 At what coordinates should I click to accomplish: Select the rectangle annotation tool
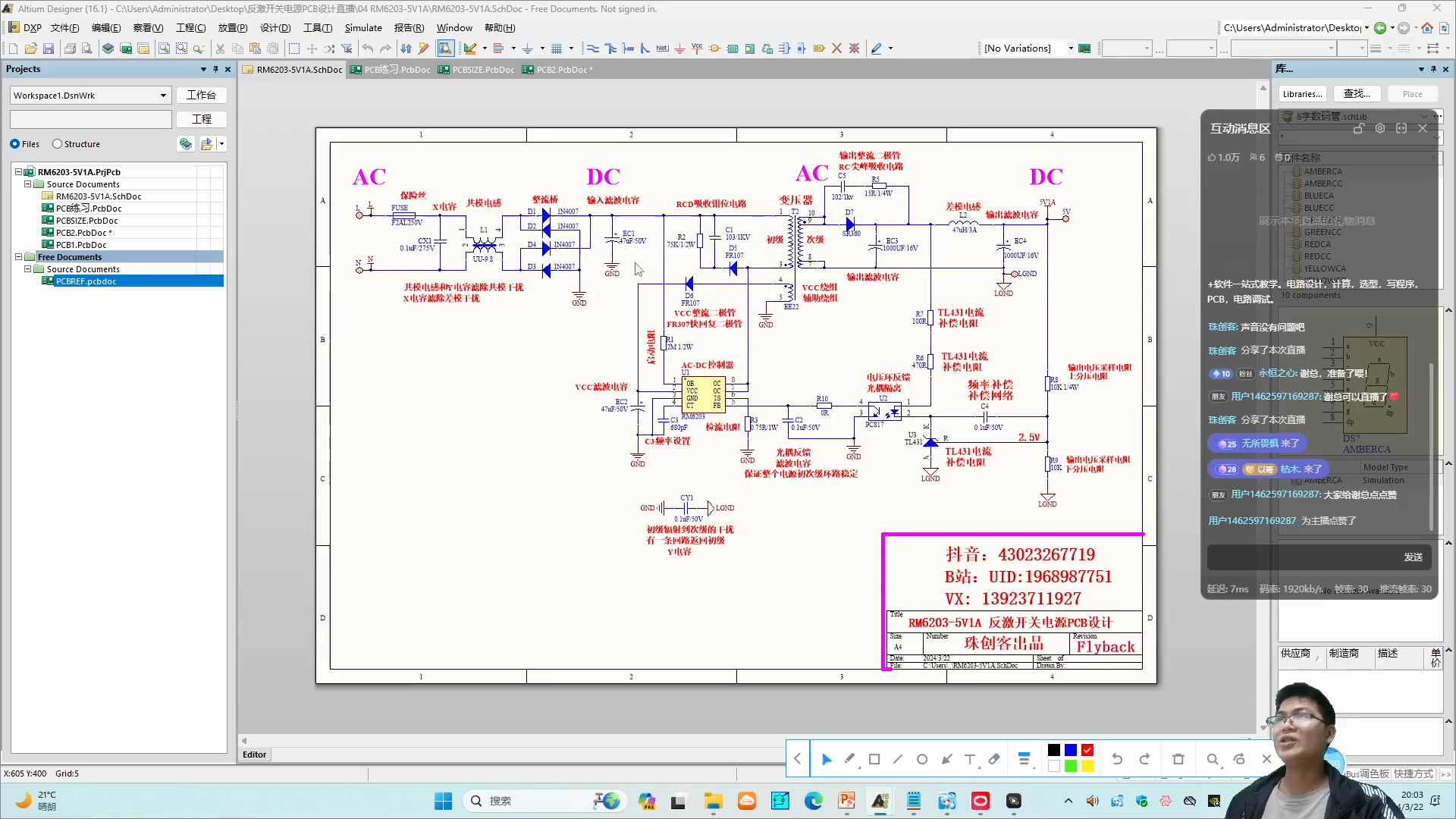pyautogui.click(x=874, y=759)
